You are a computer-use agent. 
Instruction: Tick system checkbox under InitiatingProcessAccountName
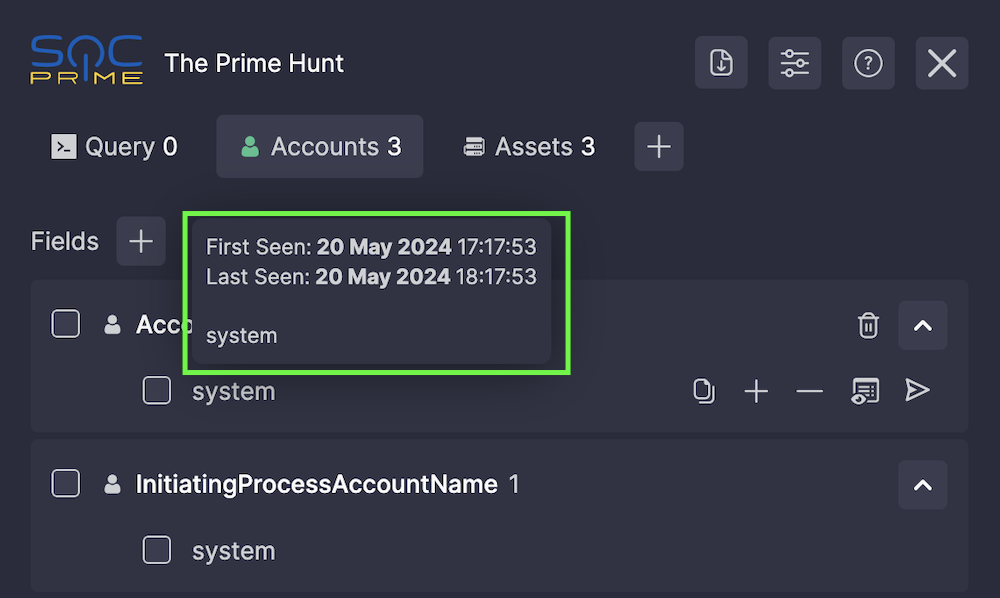coord(157,550)
